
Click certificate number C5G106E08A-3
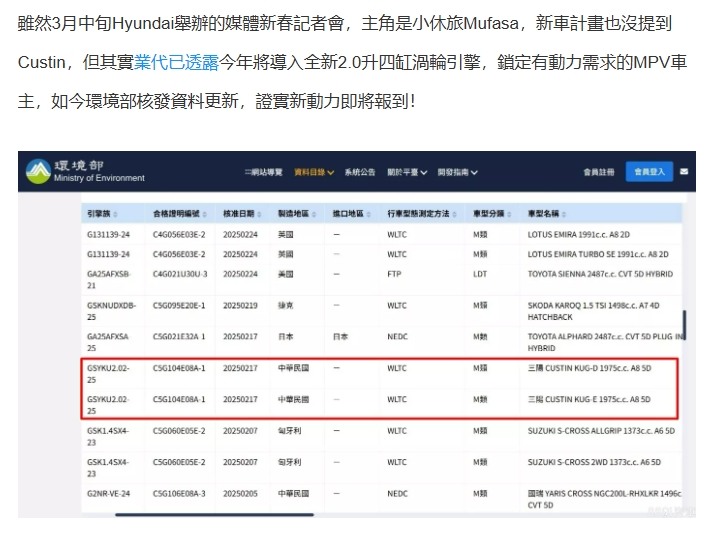tap(179, 494)
